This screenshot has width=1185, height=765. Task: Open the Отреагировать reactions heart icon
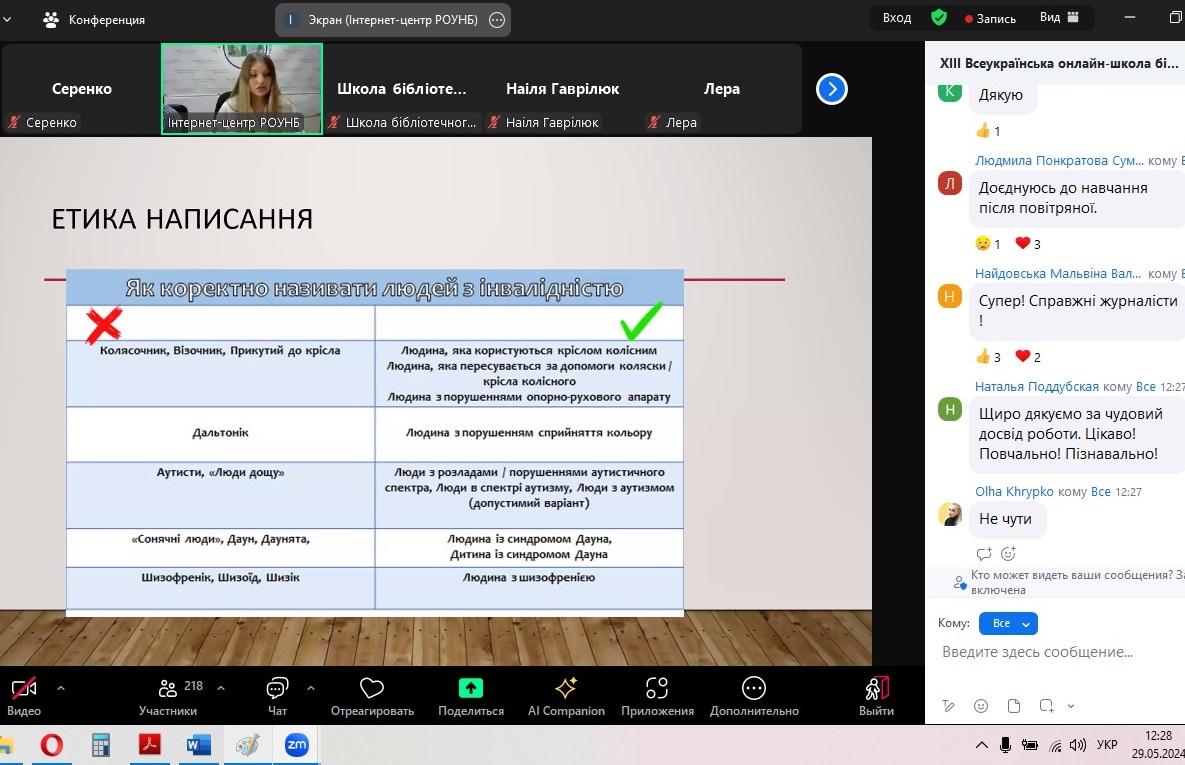tap(372, 689)
